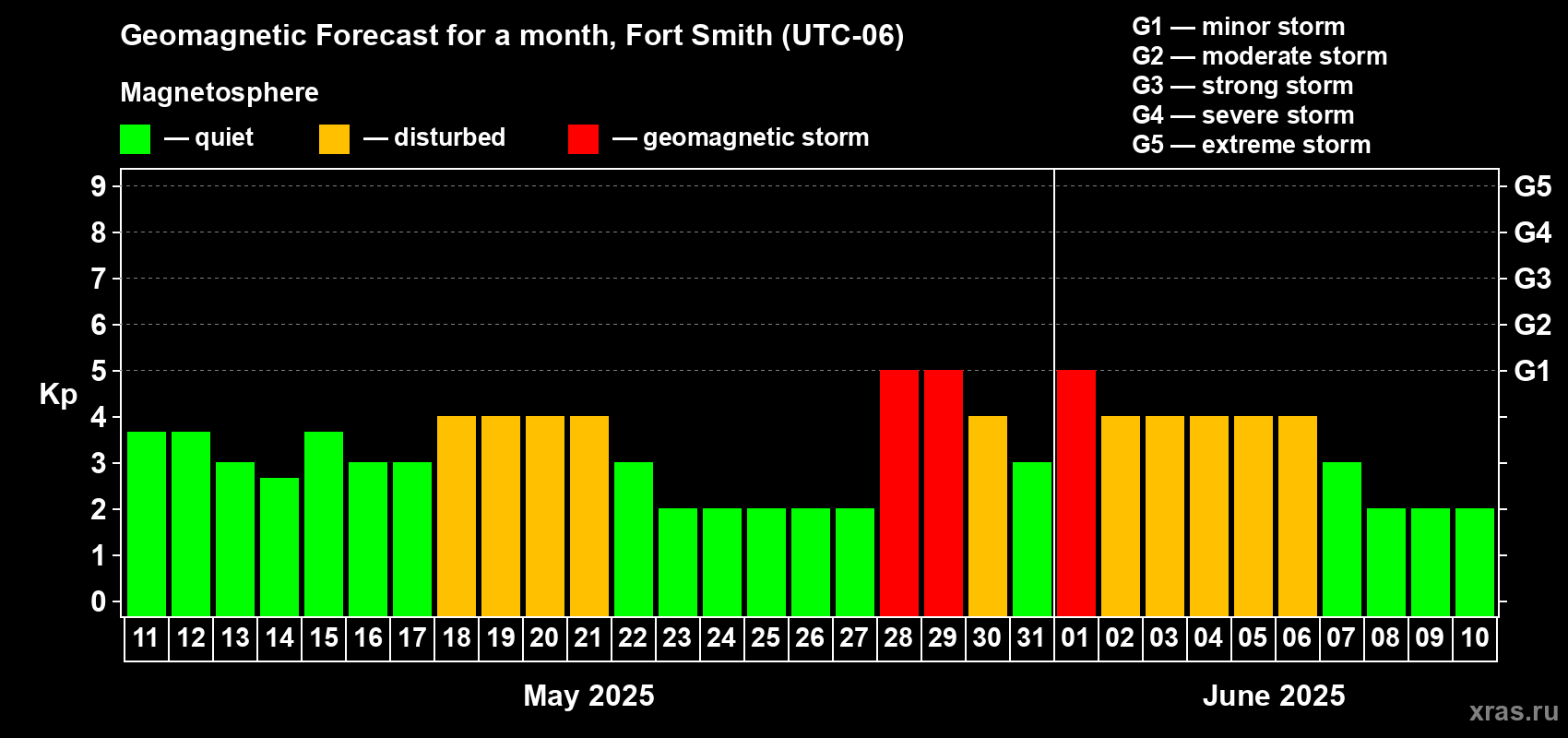Click the green bar for June 10
This screenshot has height=738, width=1568.
tap(1475, 562)
